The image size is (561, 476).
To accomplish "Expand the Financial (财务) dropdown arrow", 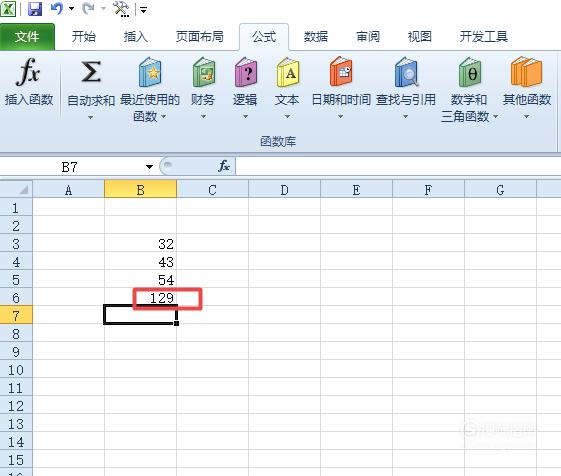I will 203,116.
